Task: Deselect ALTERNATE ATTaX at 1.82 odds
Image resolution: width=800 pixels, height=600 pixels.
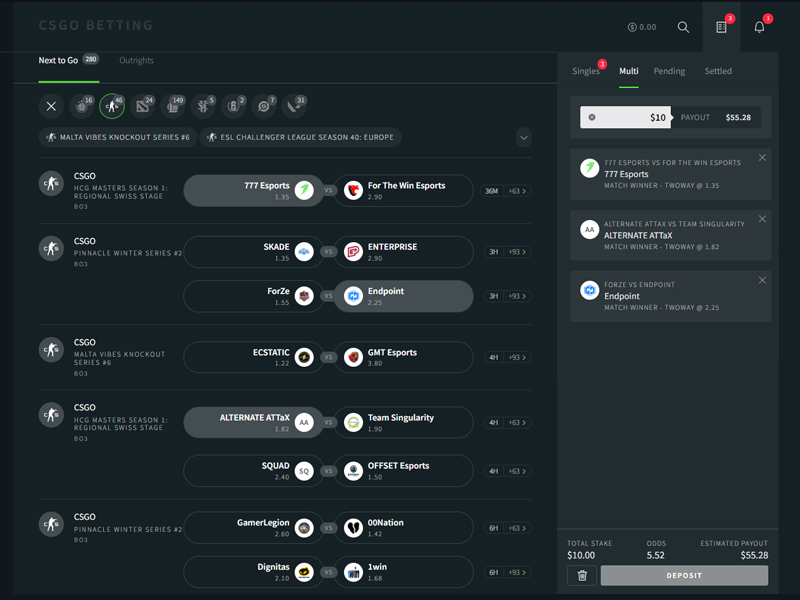Action: click(254, 422)
